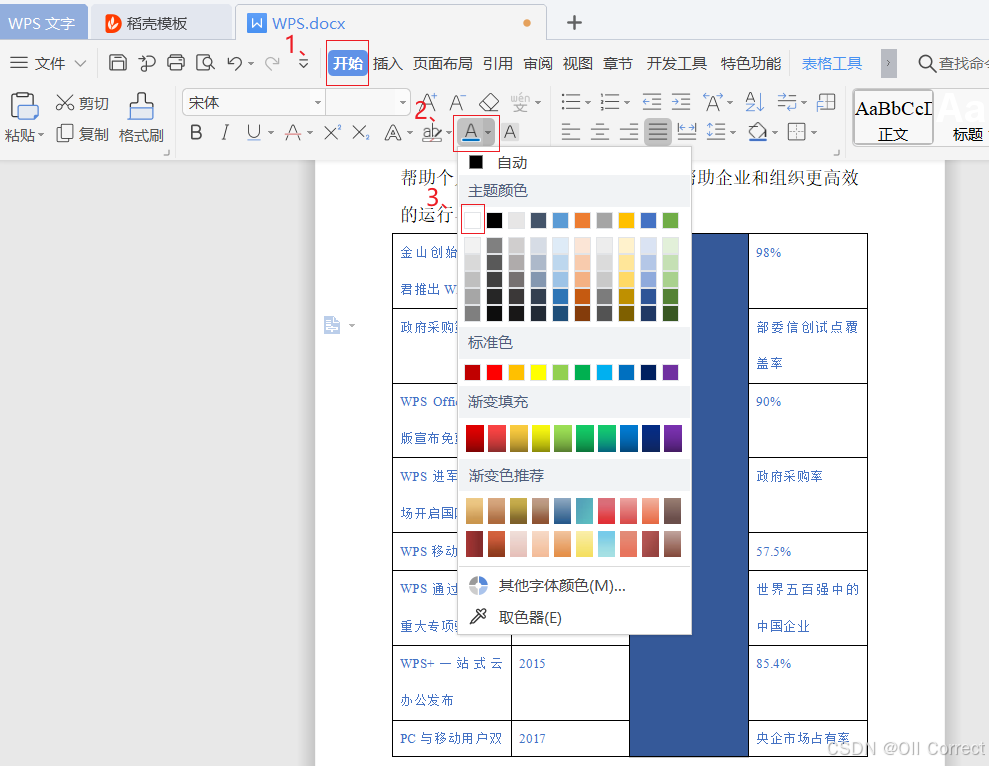Click the Cut scissors button
The height and width of the screenshot is (766, 989).
click(x=82, y=103)
